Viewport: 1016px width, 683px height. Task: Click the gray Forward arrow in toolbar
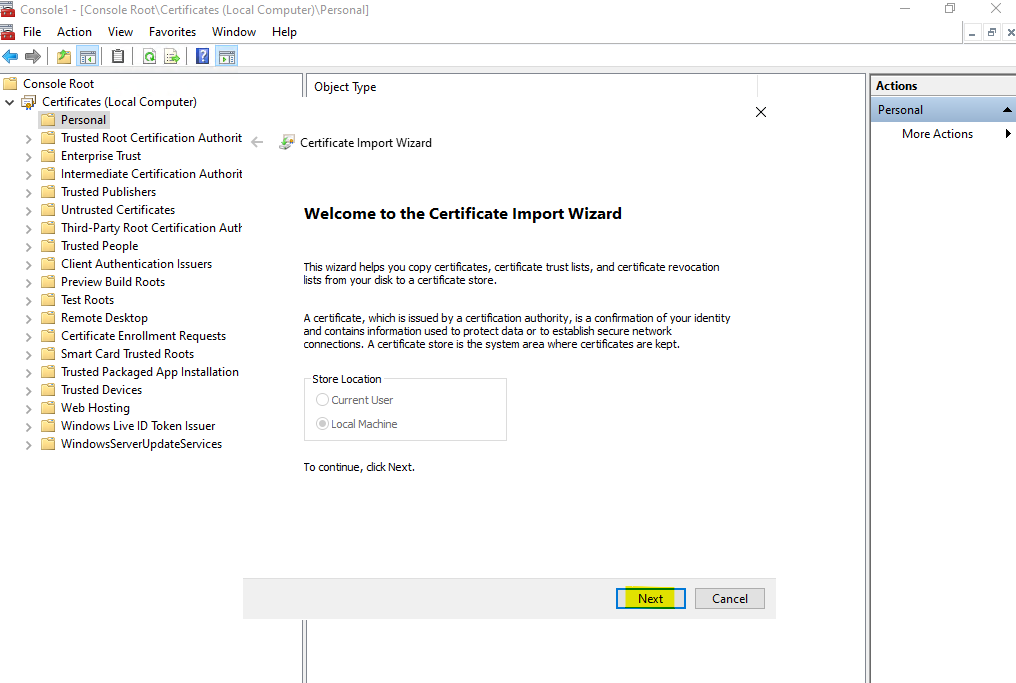click(33, 56)
